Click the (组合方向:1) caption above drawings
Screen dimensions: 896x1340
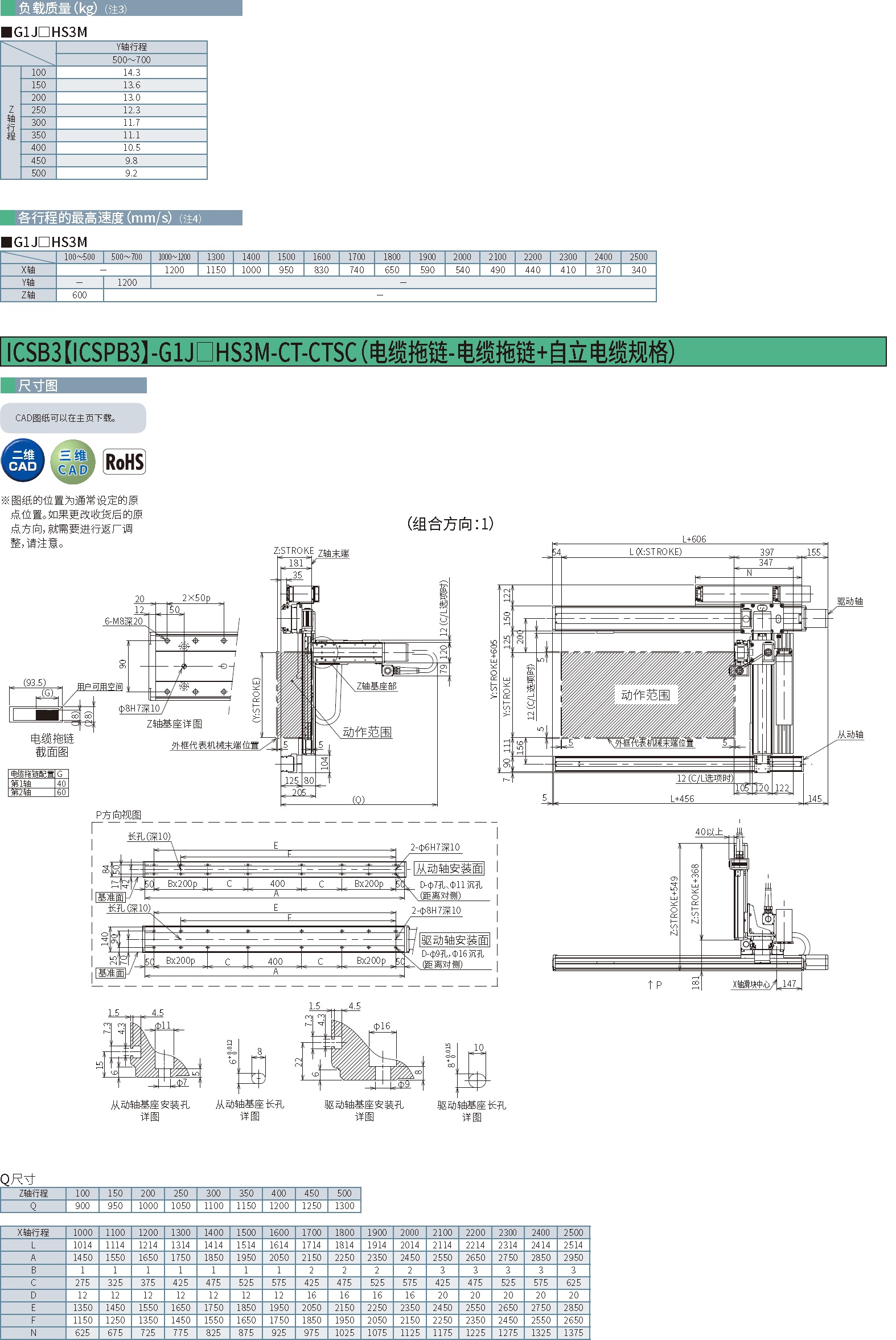point(450,524)
